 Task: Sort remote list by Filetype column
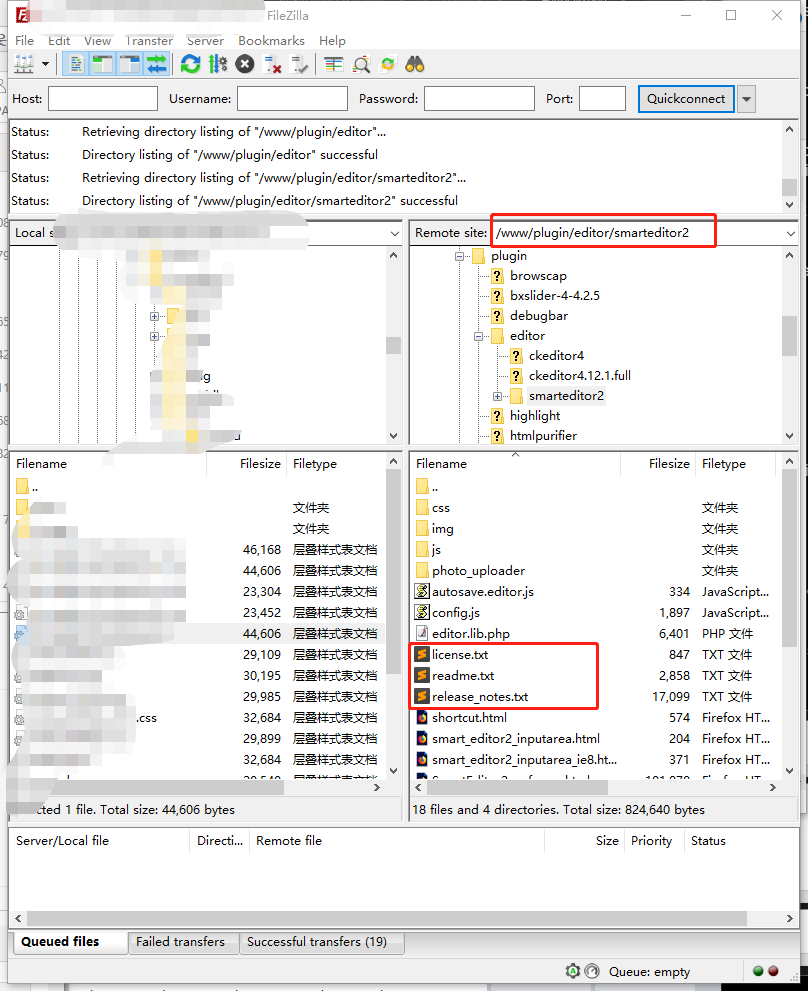[x=724, y=464]
